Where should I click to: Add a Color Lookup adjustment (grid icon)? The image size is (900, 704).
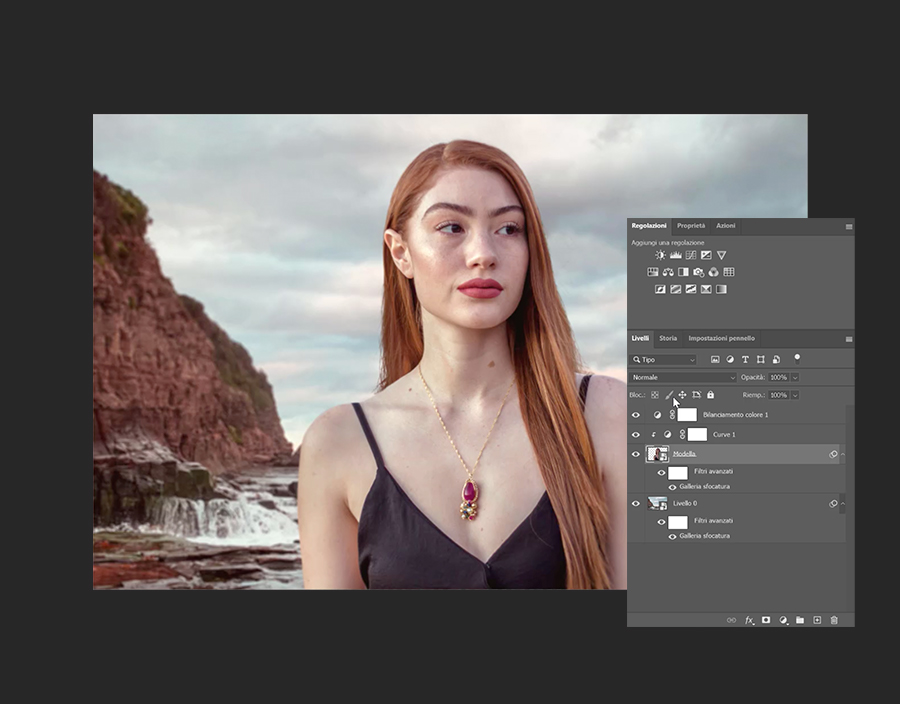[729, 272]
